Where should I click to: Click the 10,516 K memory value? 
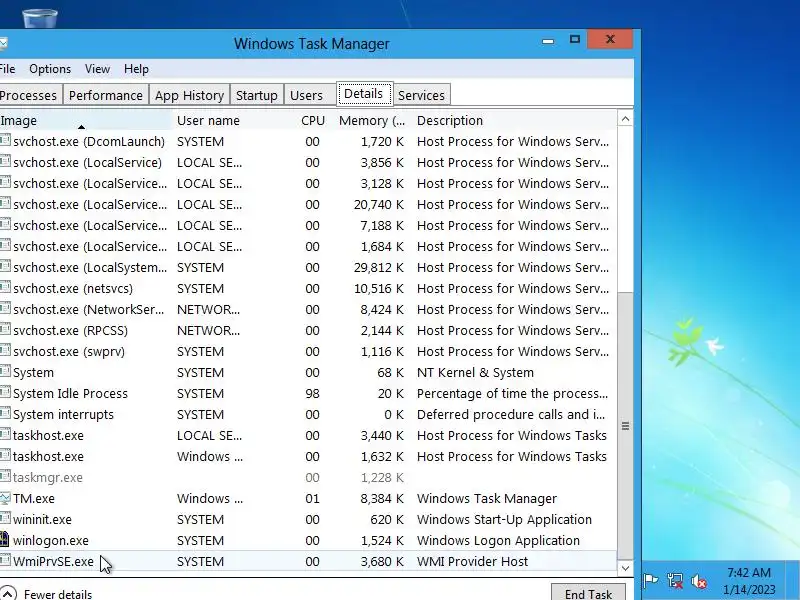click(379, 288)
